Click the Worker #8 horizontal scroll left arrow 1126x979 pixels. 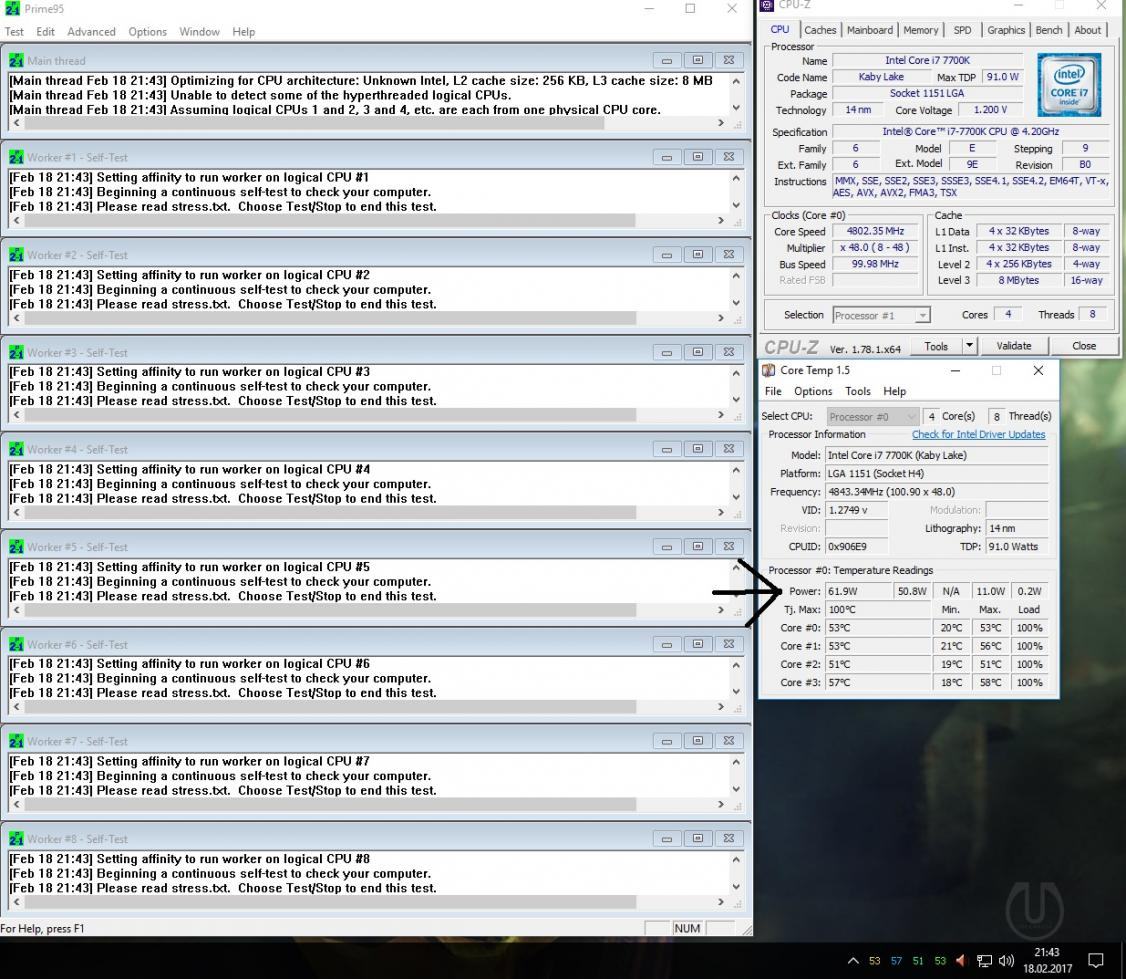click(x=17, y=902)
